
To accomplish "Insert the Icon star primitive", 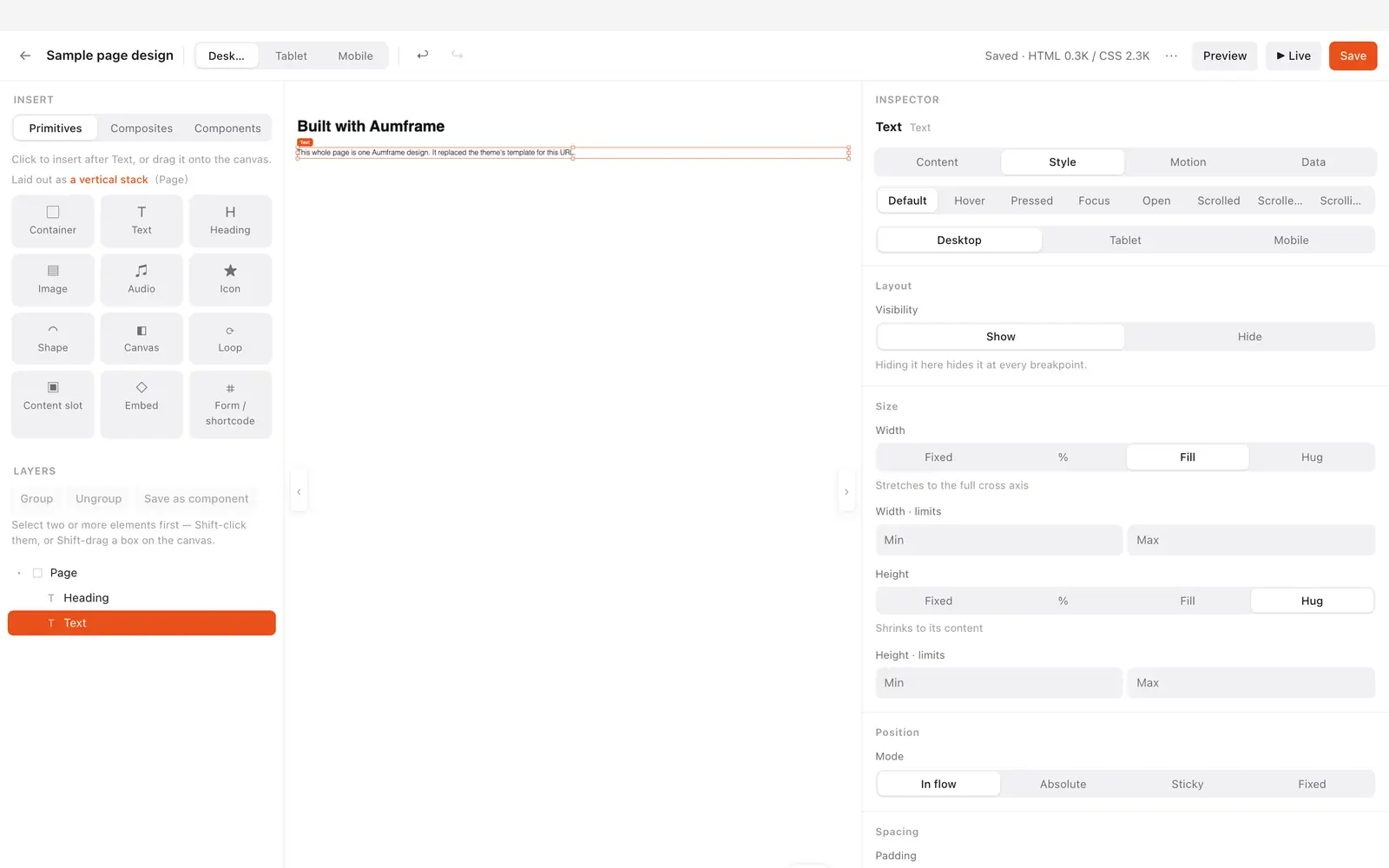I will click(x=230, y=279).
